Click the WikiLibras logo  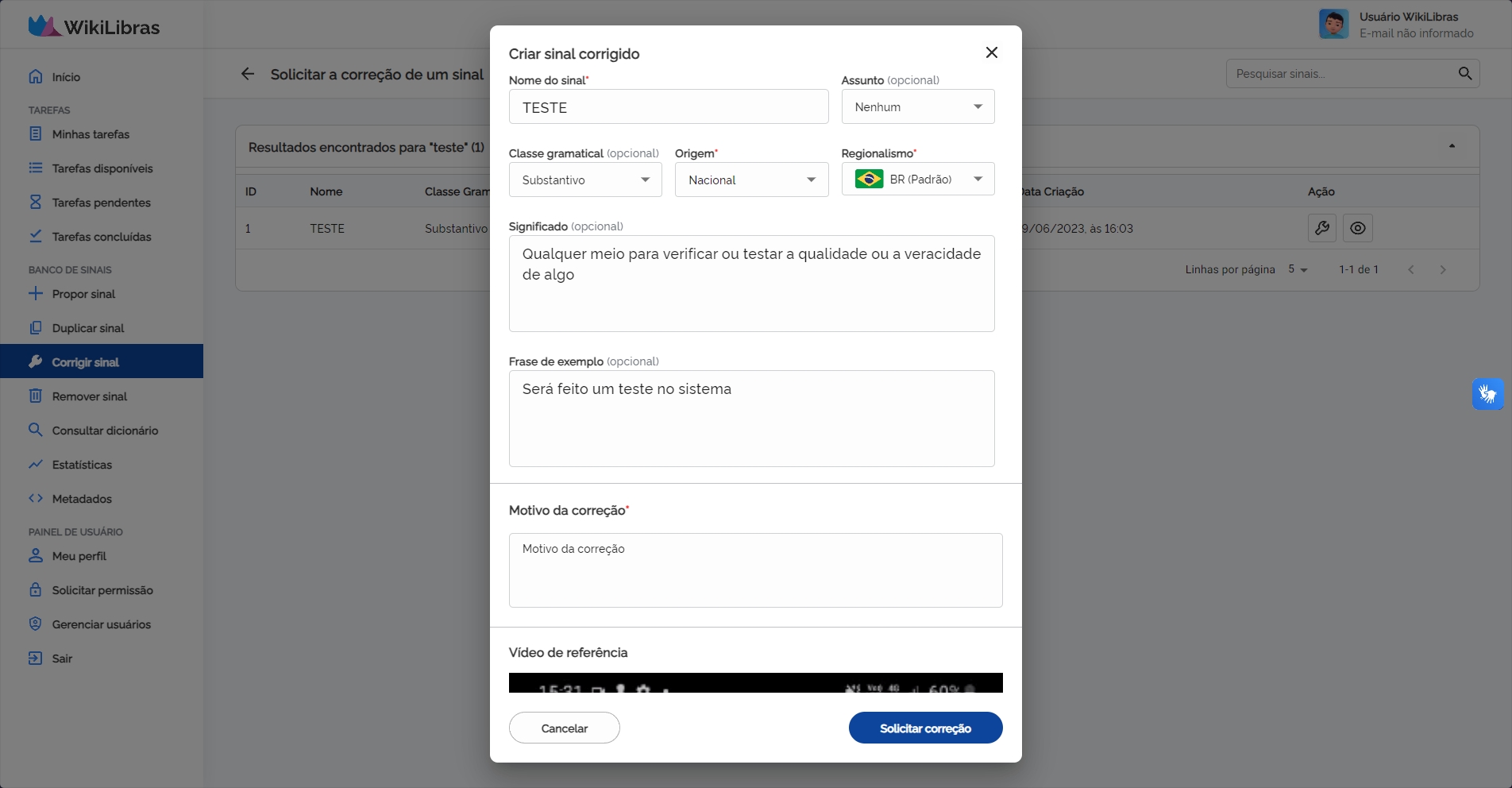[x=94, y=26]
